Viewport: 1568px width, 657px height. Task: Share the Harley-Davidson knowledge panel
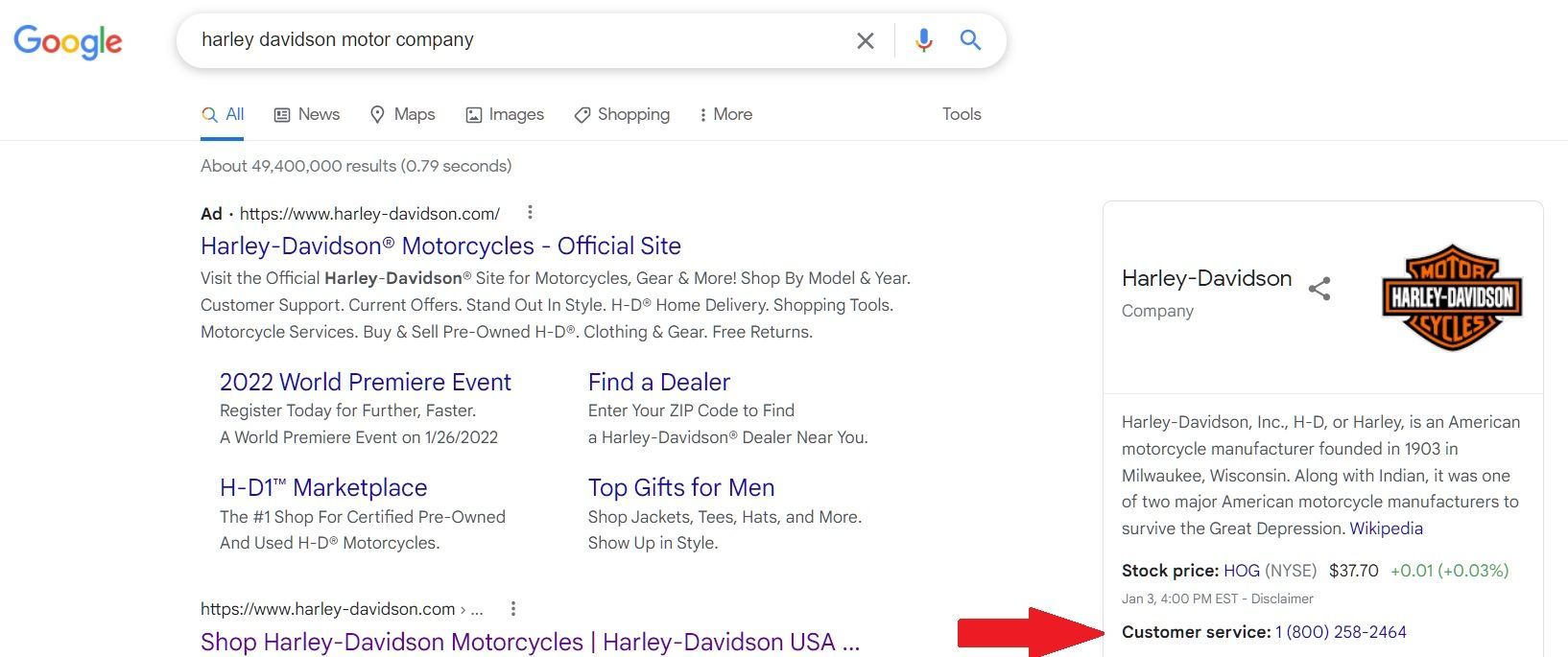click(x=1319, y=289)
